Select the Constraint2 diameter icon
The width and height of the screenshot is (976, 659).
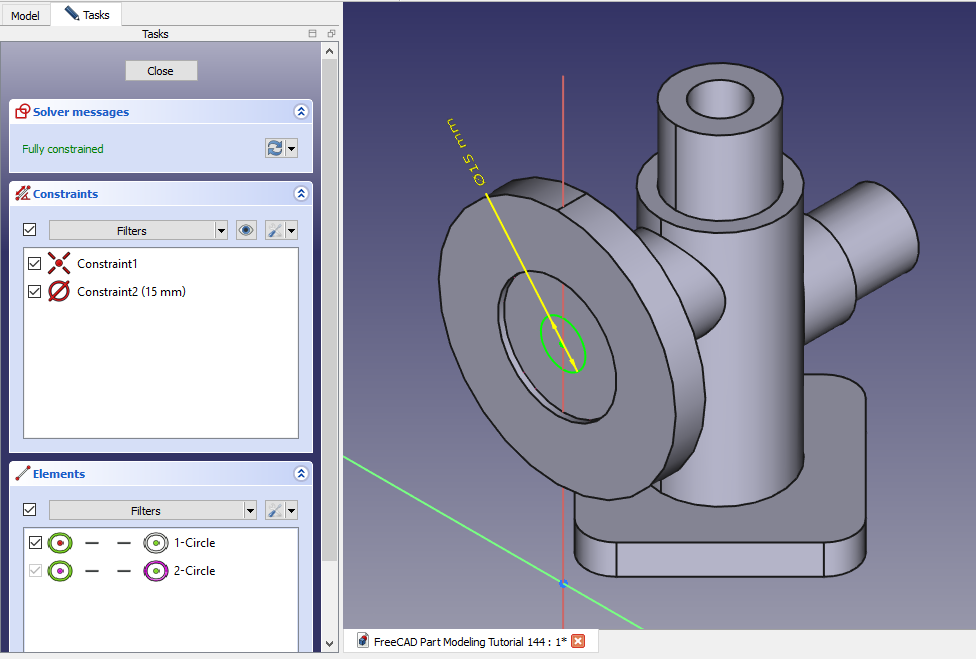pyautogui.click(x=59, y=292)
